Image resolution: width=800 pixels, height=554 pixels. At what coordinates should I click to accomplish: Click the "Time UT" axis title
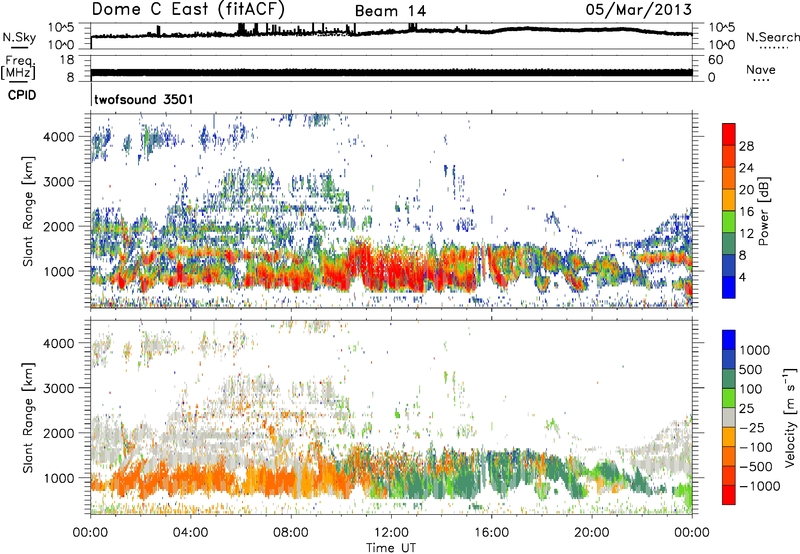(x=391, y=548)
